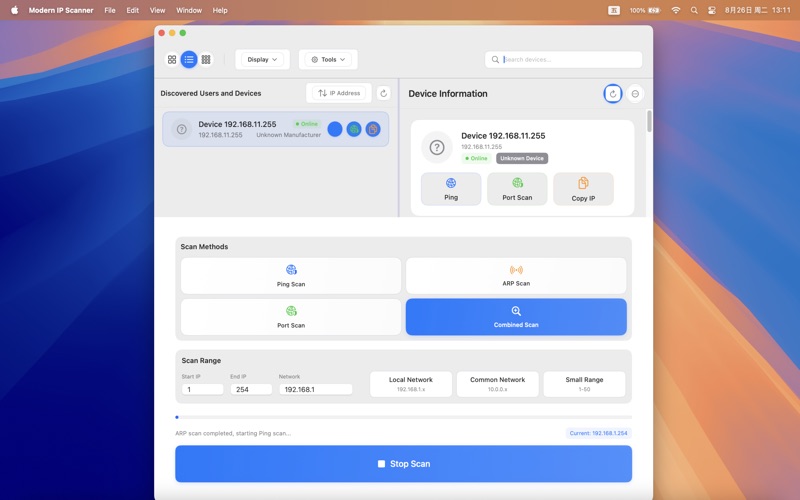The width and height of the screenshot is (800, 500).
Task: Click the green port scan icon in device row
Action: pyautogui.click(x=354, y=129)
